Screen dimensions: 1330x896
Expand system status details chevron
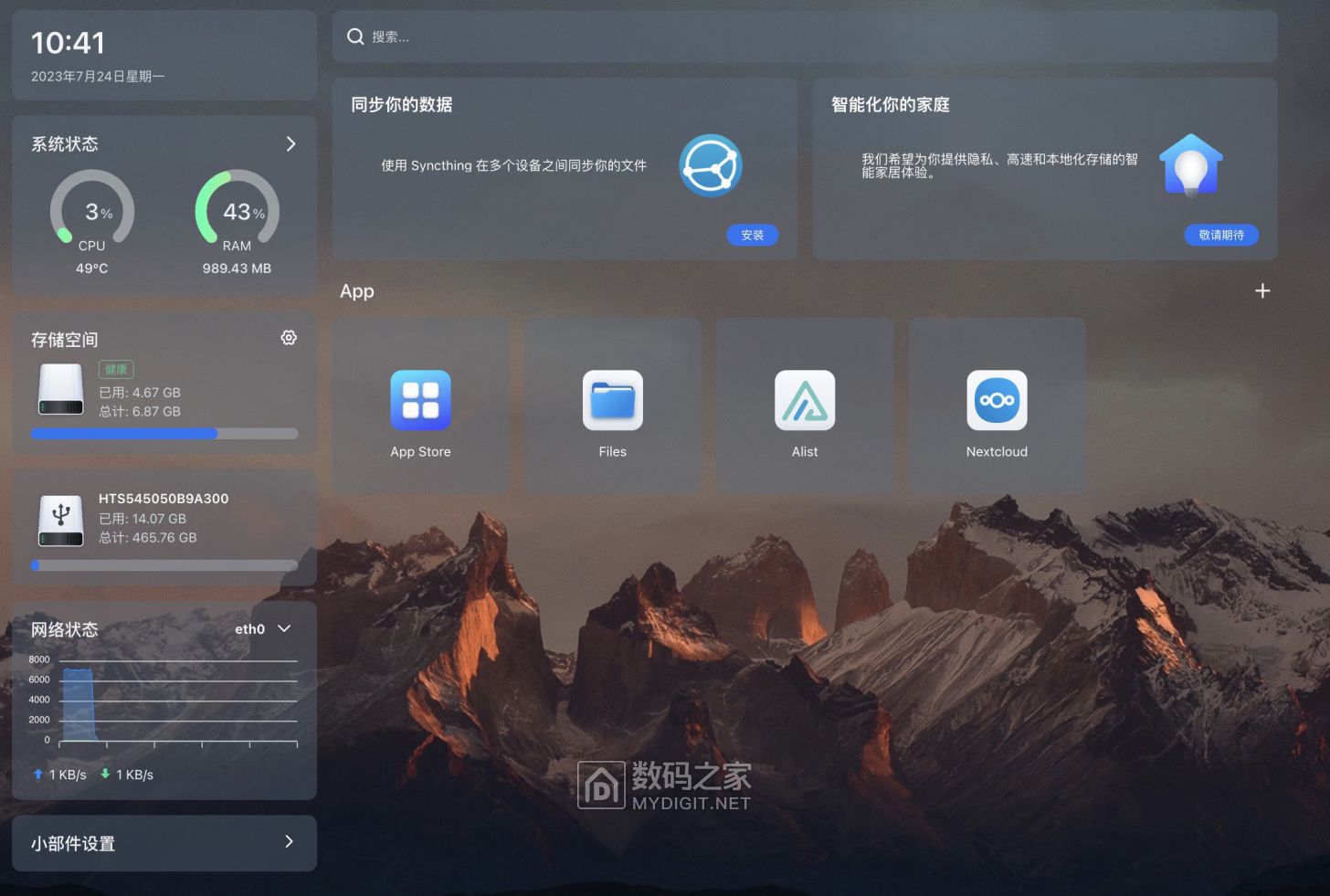[x=290, y=143]
